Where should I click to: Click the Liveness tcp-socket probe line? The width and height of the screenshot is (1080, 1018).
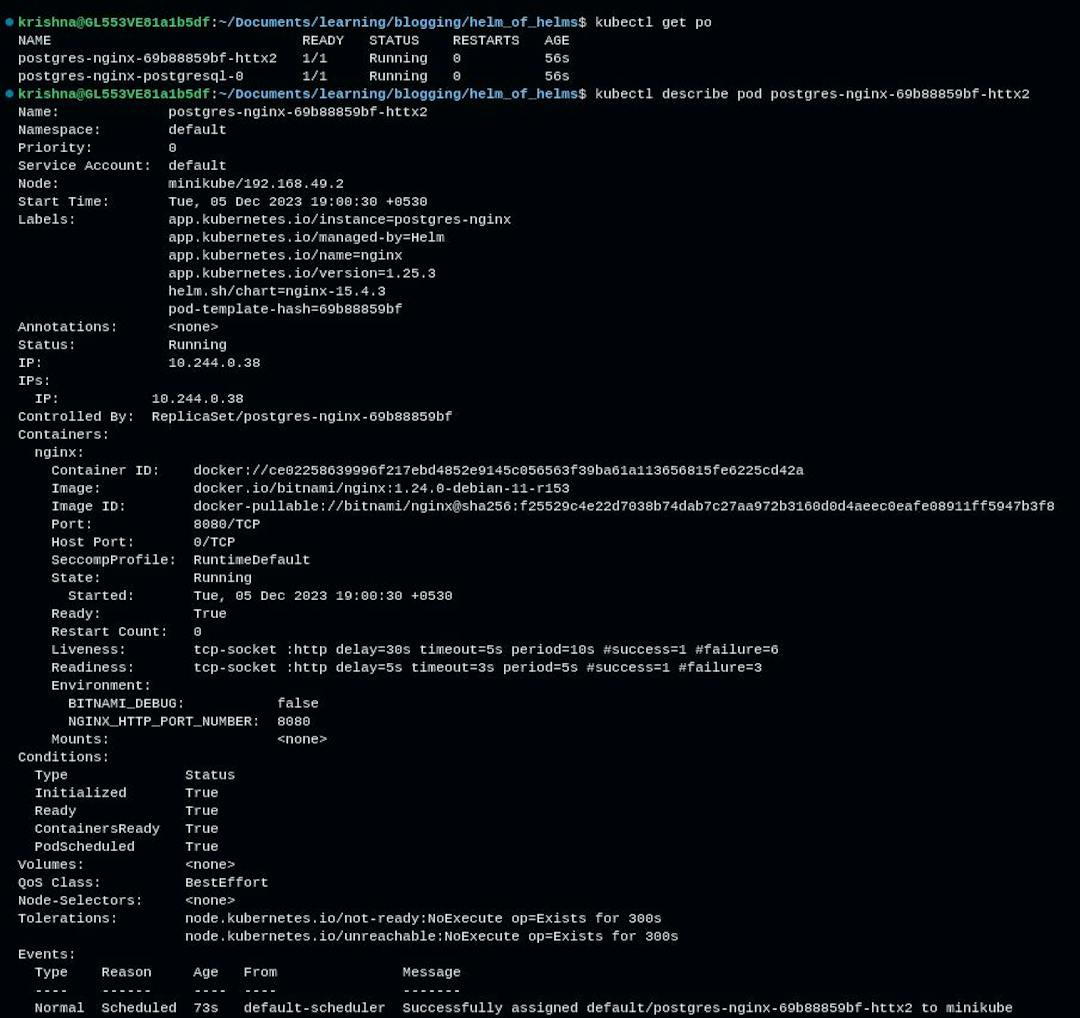[x=485, y=650]
